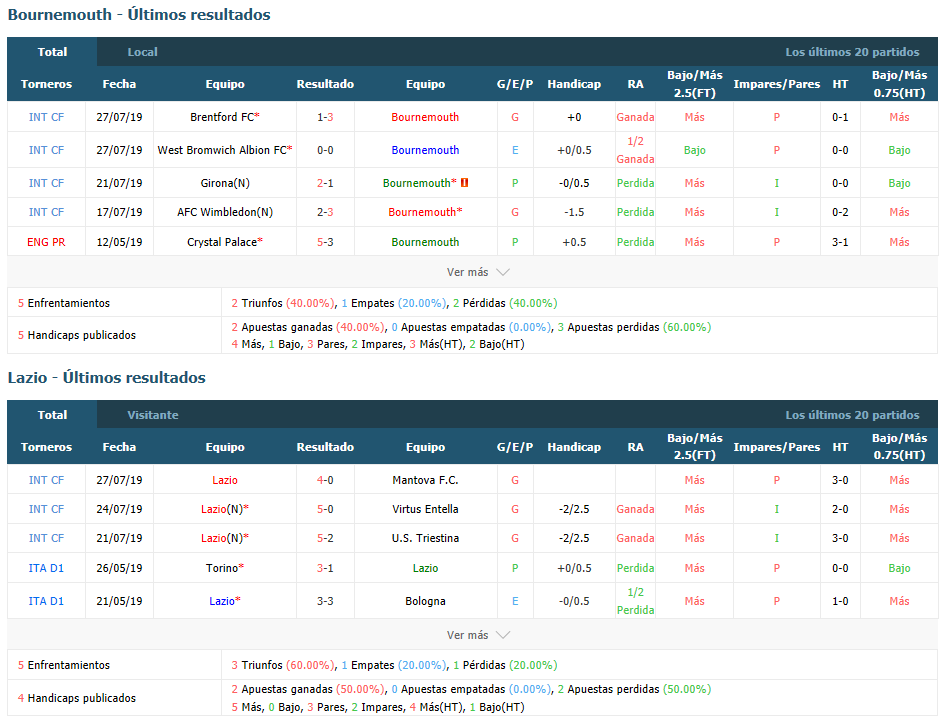Image resolution: width=941 pixels, height=720 pixels.
Task: Click the 5-3 result of Crystal Palace match
Action: [325, 242]
